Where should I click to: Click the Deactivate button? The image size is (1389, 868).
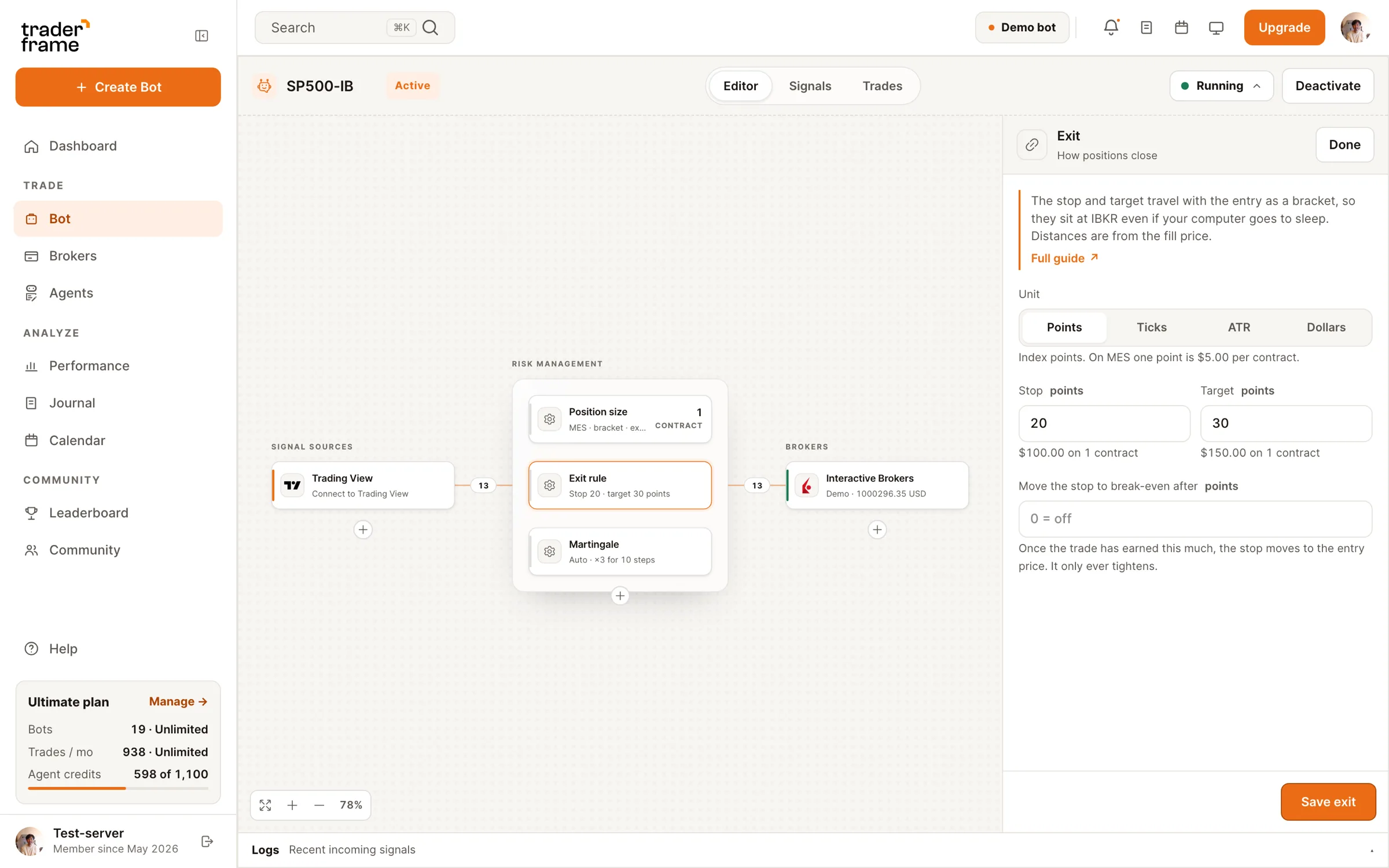click(1328, 86)
